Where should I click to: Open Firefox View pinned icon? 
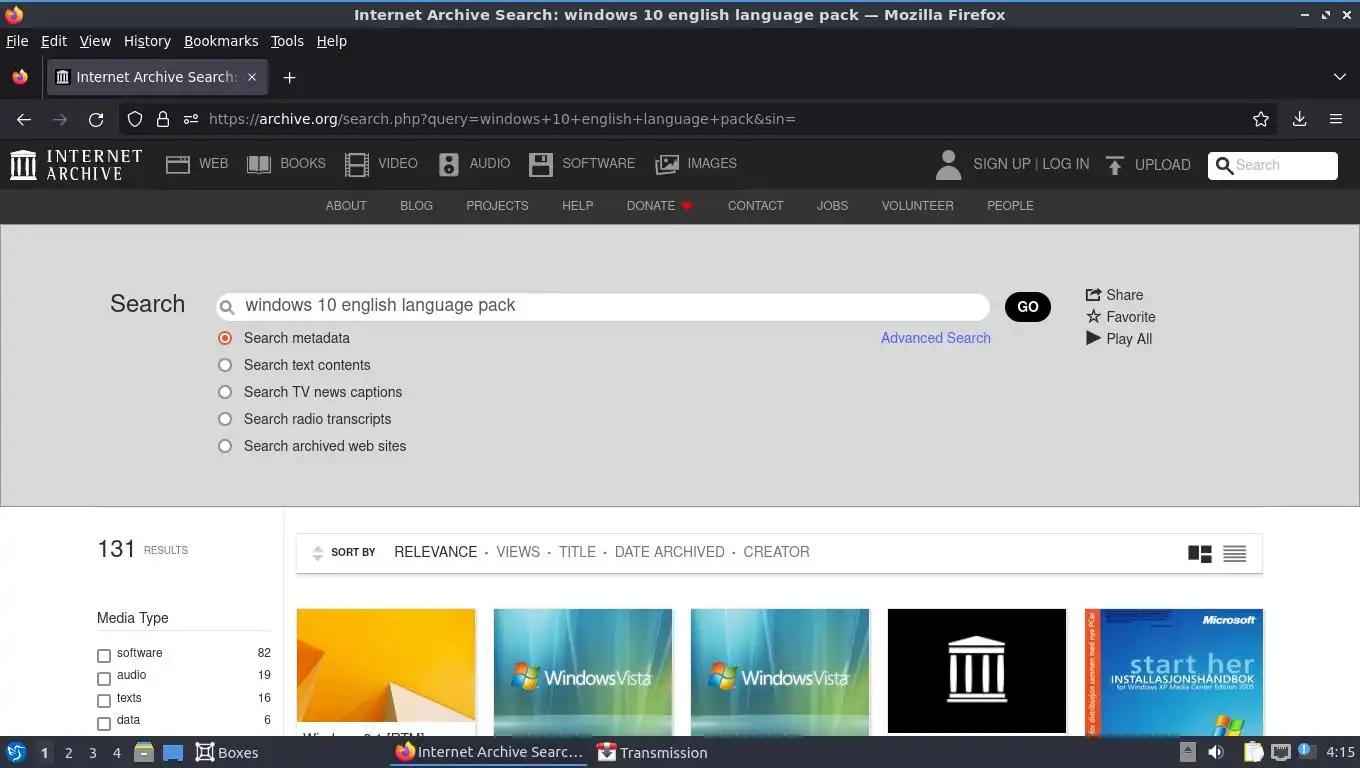20,77
